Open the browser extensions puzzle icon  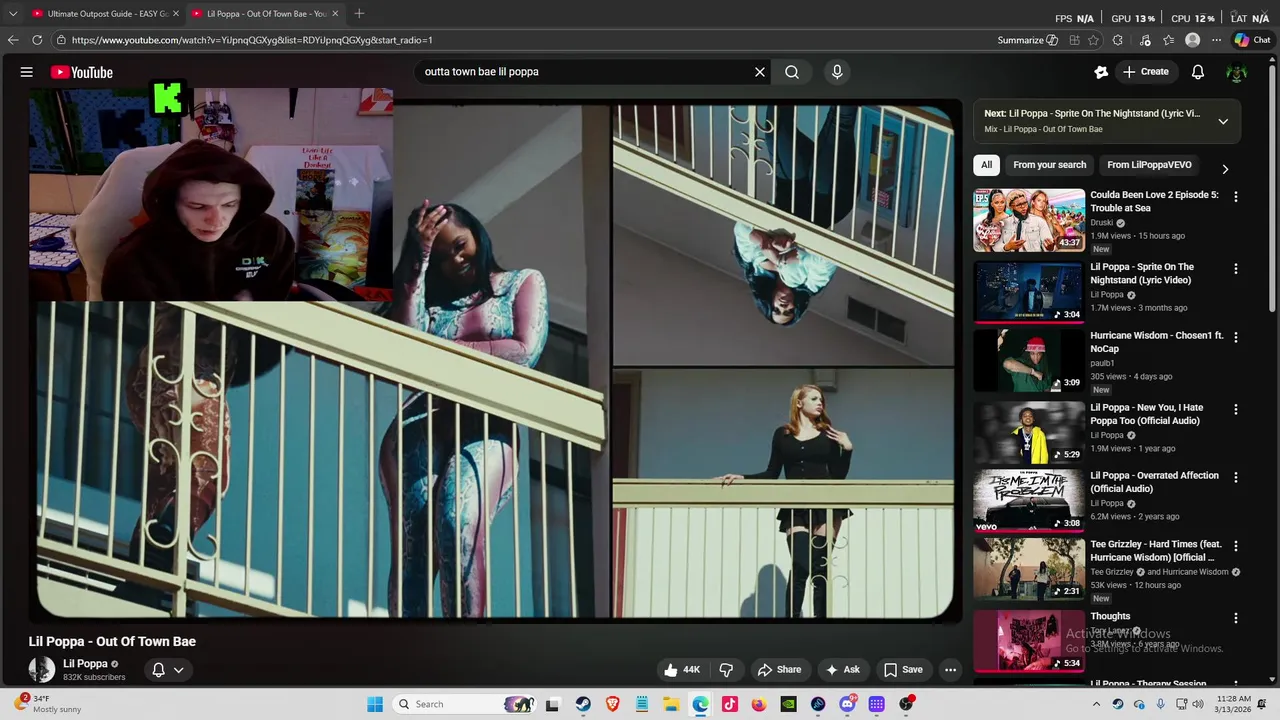point(1118,40)
